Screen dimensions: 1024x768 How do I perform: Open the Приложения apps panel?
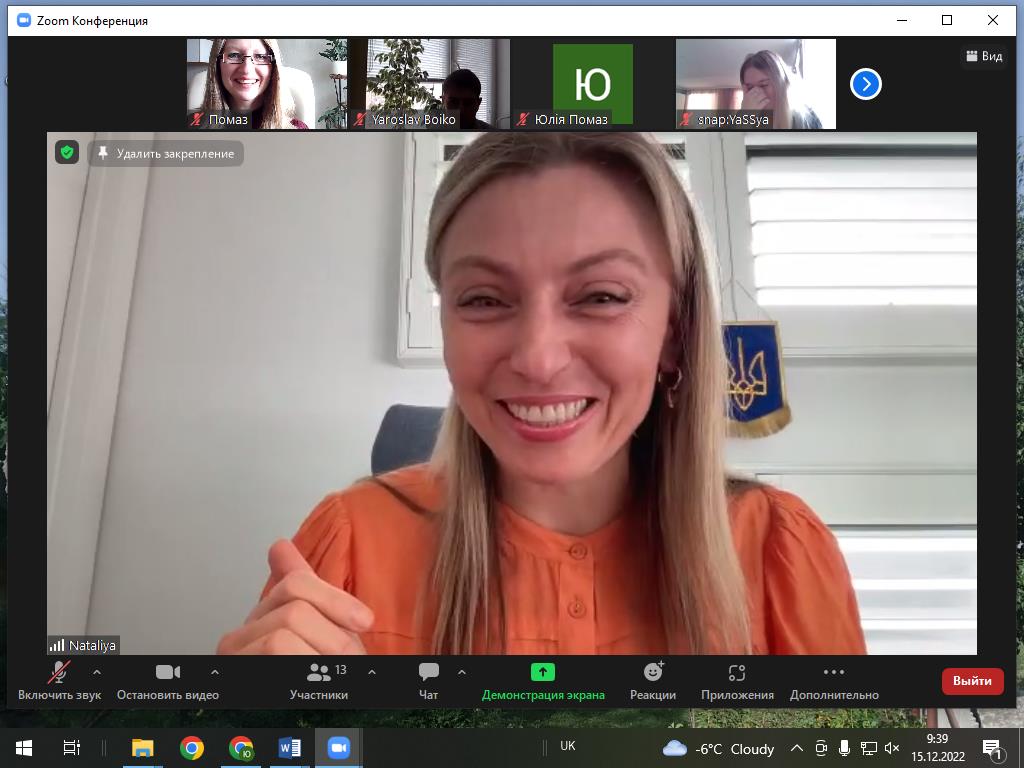point(737,681)
